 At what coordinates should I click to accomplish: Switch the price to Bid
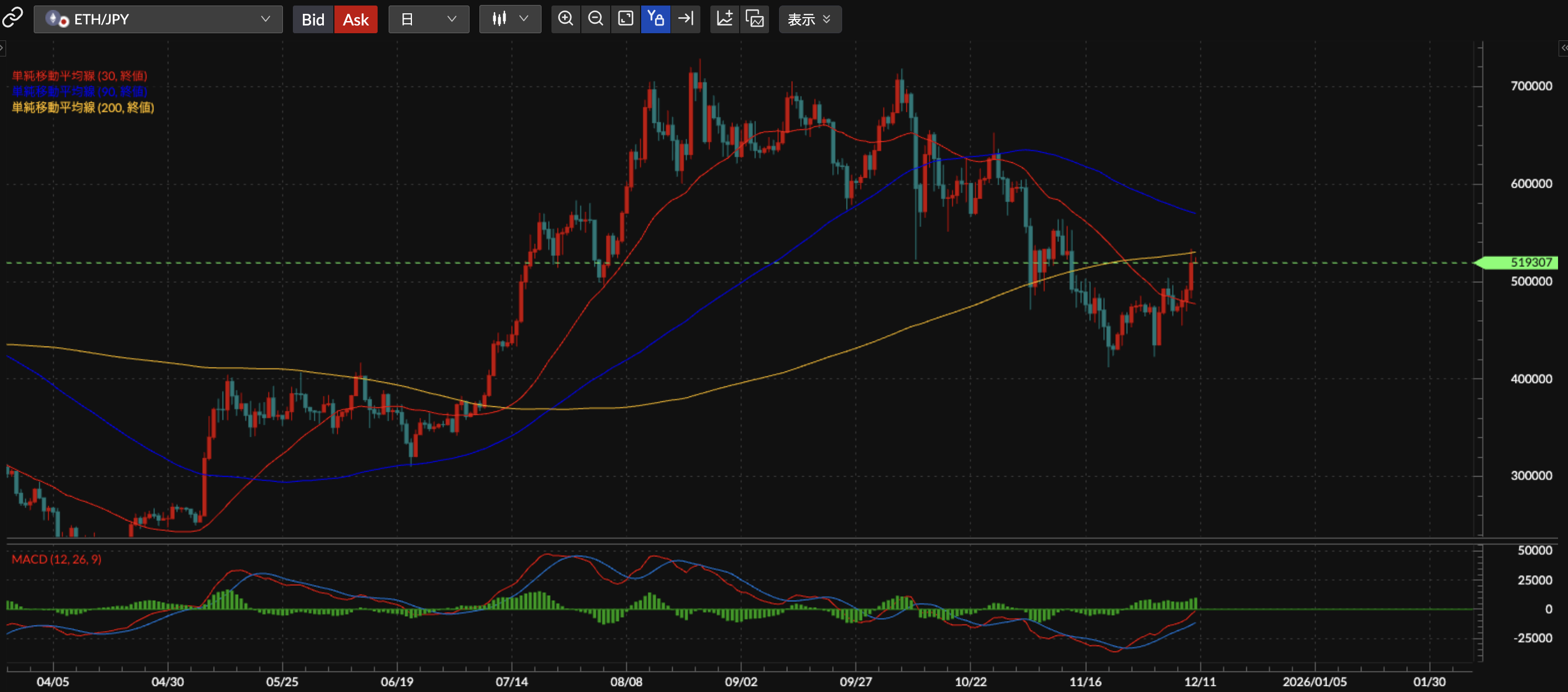coord(313,19)
